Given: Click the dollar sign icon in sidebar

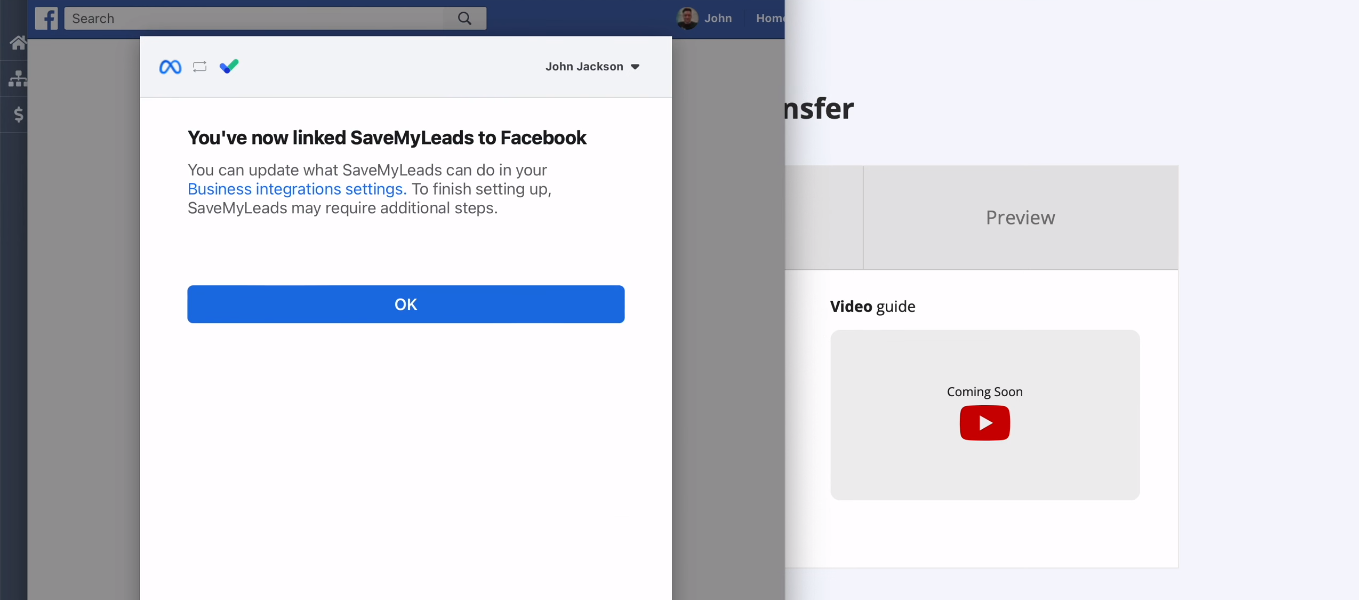Looking at the screenshot, I should (18, 115).
